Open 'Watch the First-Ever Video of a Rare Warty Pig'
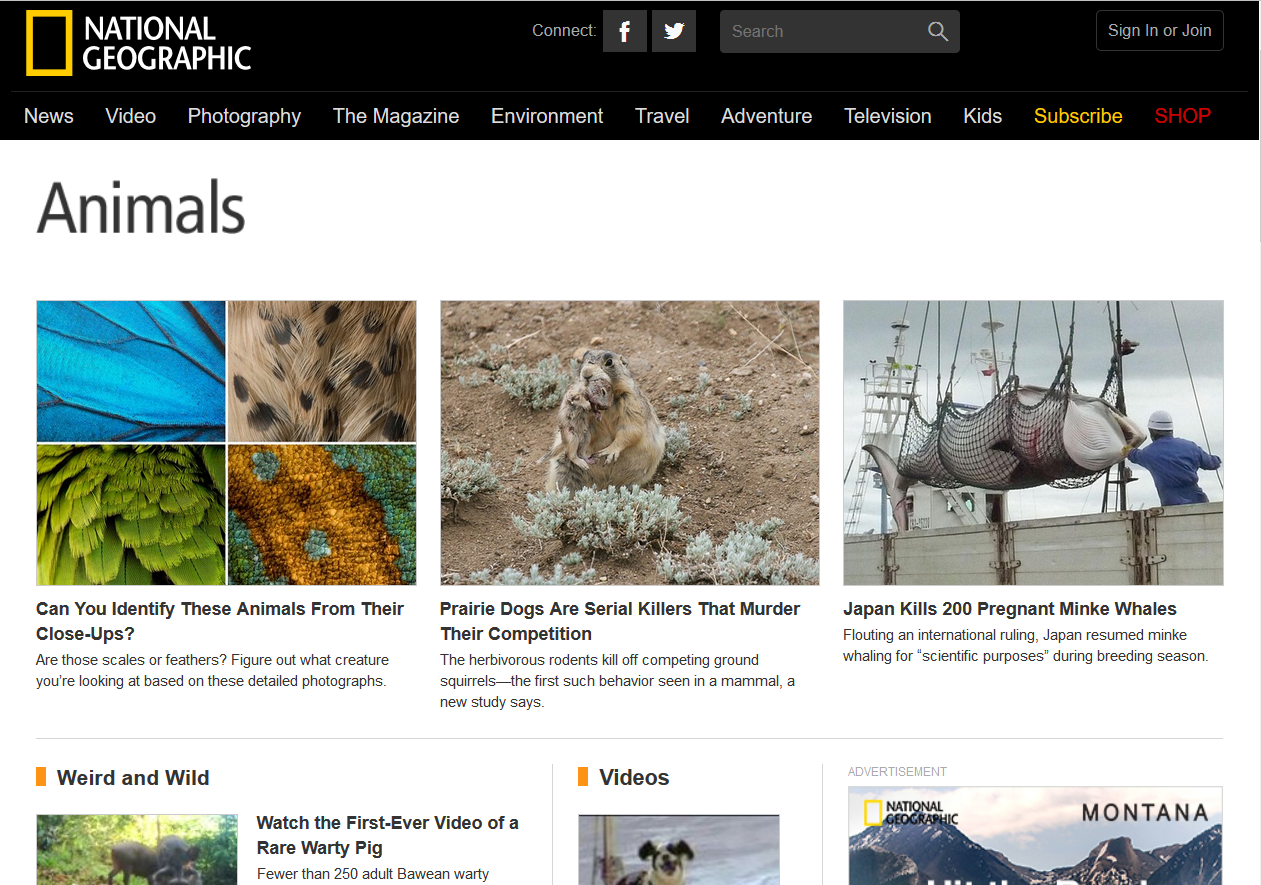Image resolution: width=1261 pixels, height=885 pixels. pyautogui.click(x=388, y=835)
